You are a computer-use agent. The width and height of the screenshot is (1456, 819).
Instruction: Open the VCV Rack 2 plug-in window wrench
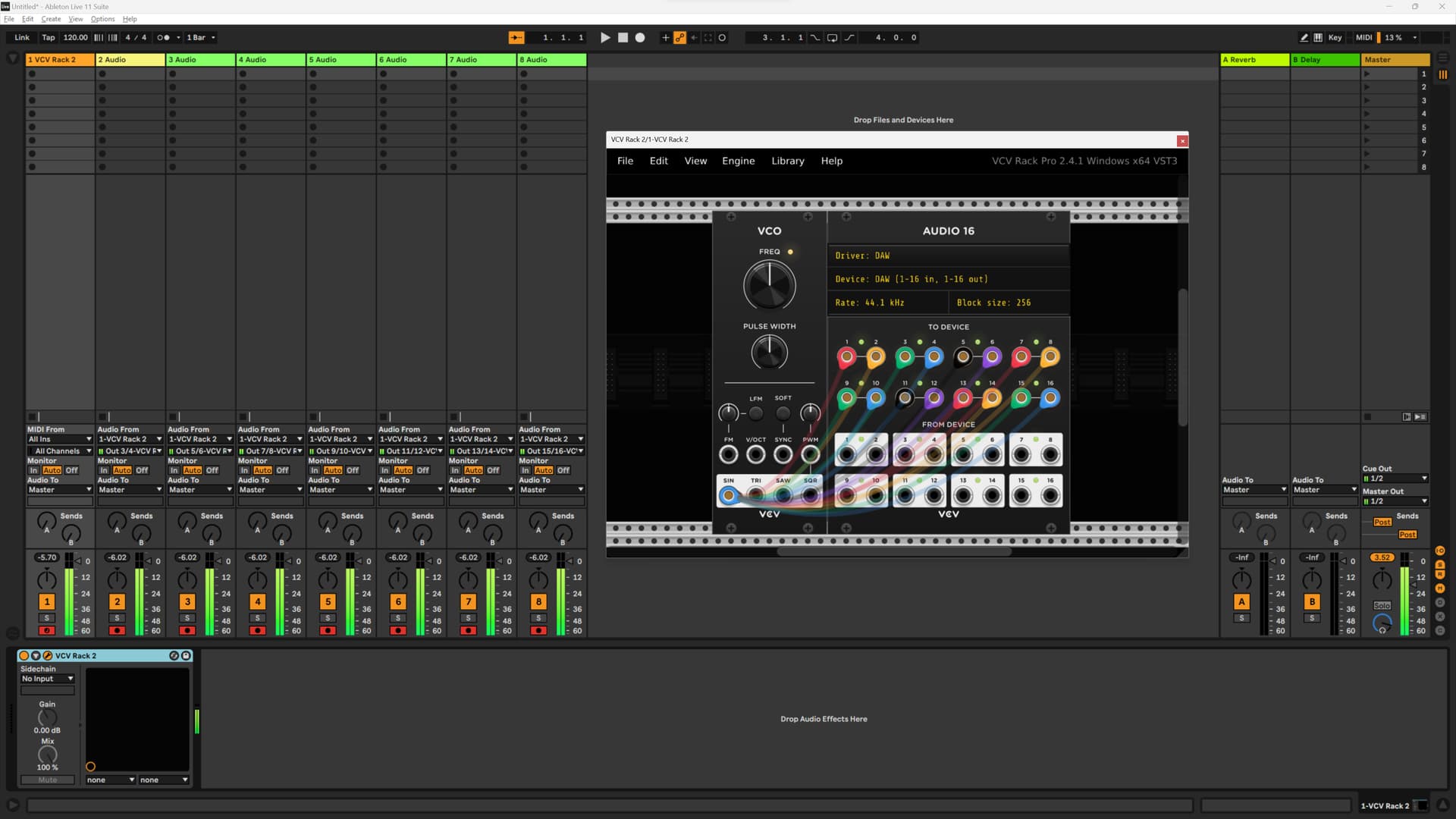pyautogui.click(x=48, y=655)
